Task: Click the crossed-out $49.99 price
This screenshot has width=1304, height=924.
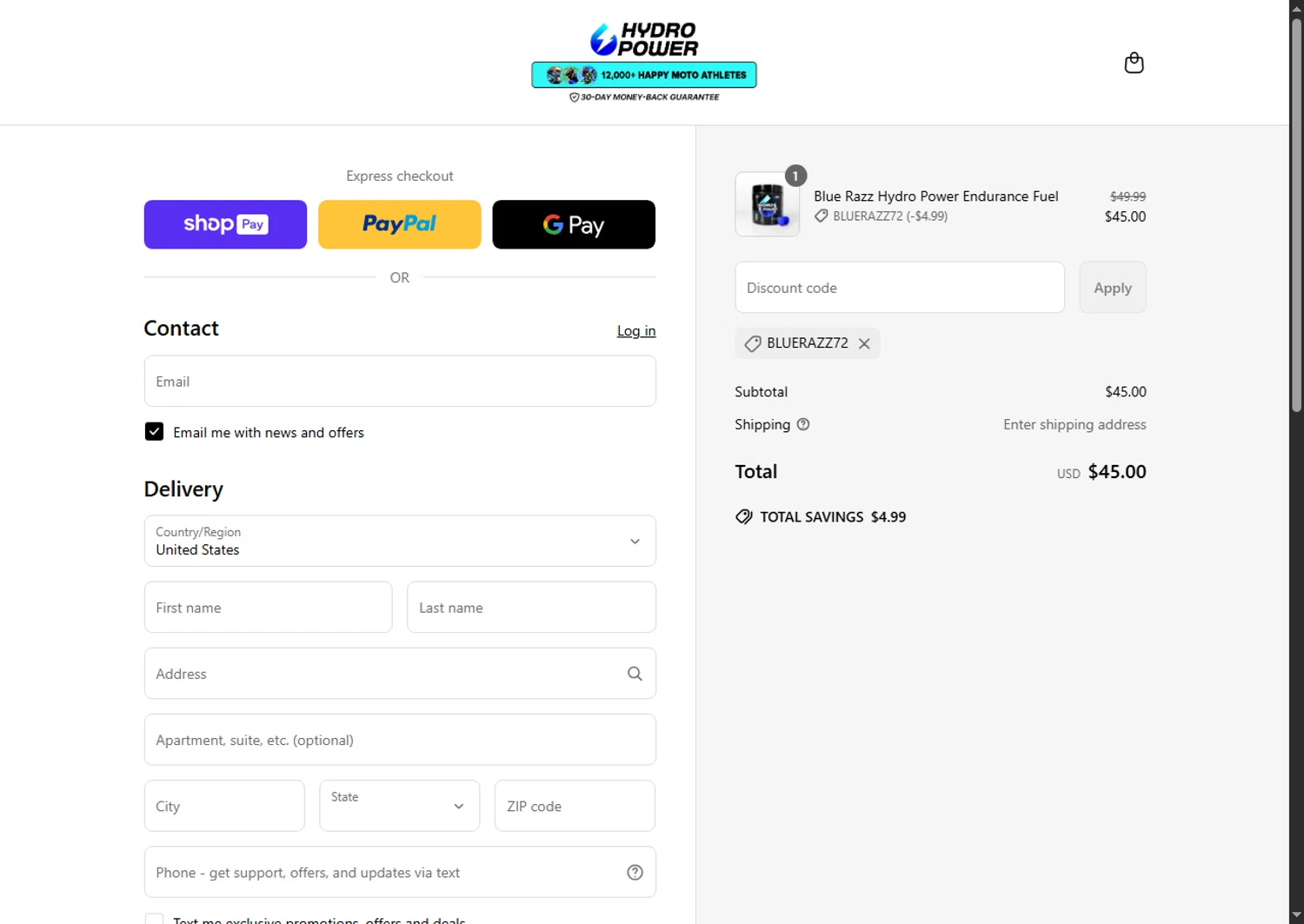Action: point(1128,196)
